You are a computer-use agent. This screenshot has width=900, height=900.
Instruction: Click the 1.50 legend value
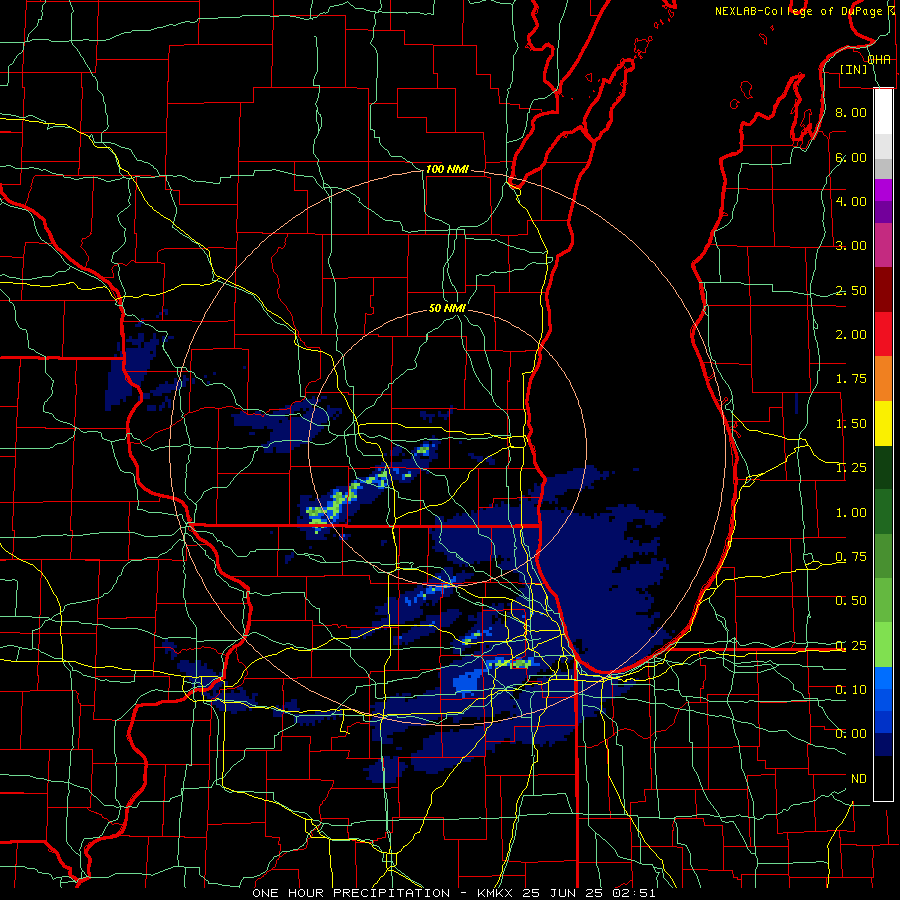[851, 424]
